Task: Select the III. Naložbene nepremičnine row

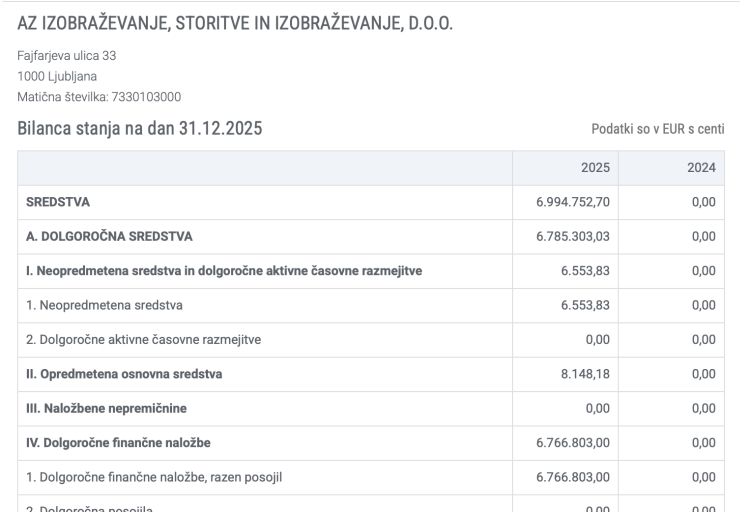Action: [371, 409]
